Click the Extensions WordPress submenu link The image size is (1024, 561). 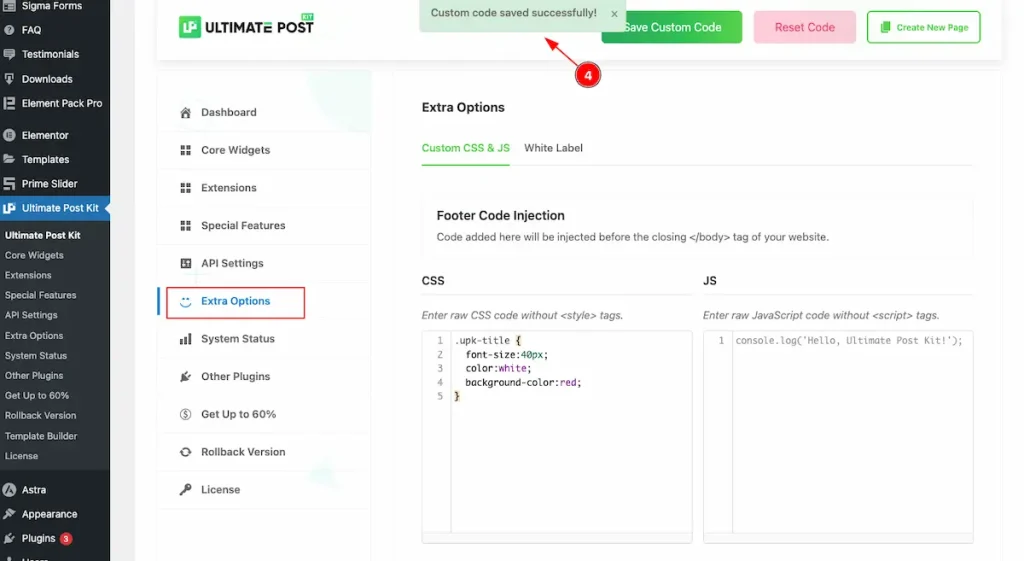28,276
